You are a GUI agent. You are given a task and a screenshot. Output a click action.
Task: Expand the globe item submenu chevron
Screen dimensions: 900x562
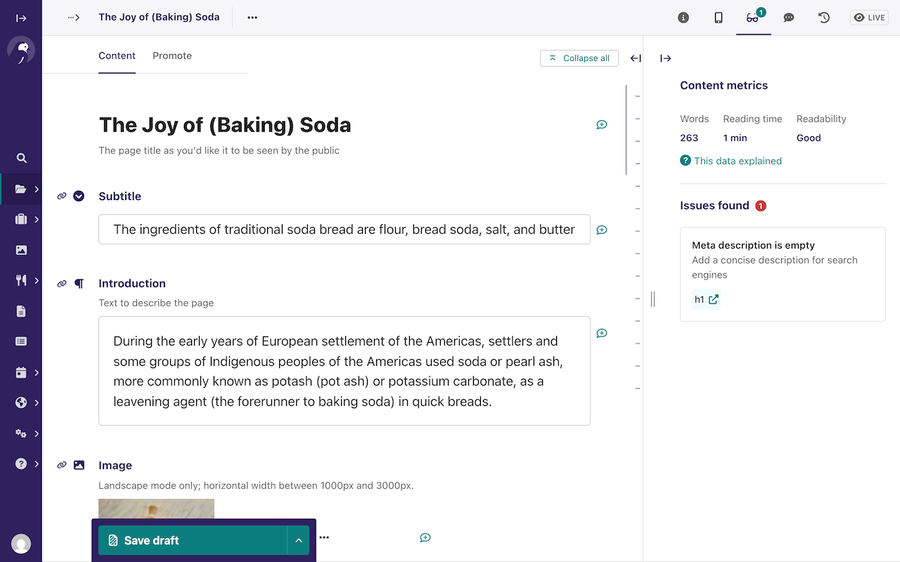[x=36, y=402]
